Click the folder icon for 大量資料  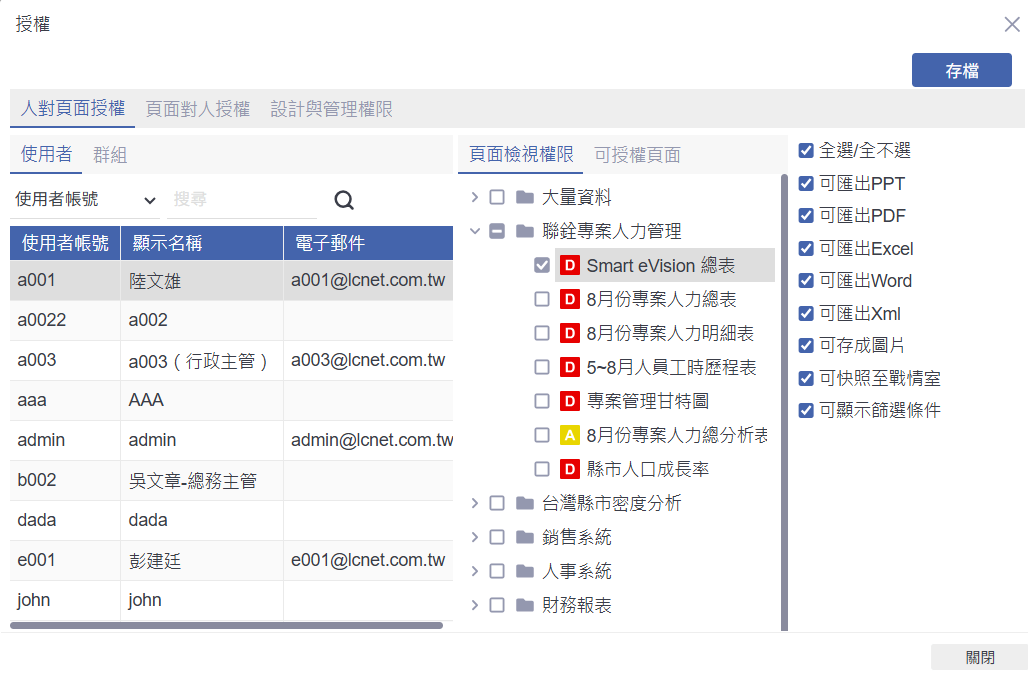(x=525, y=198)
